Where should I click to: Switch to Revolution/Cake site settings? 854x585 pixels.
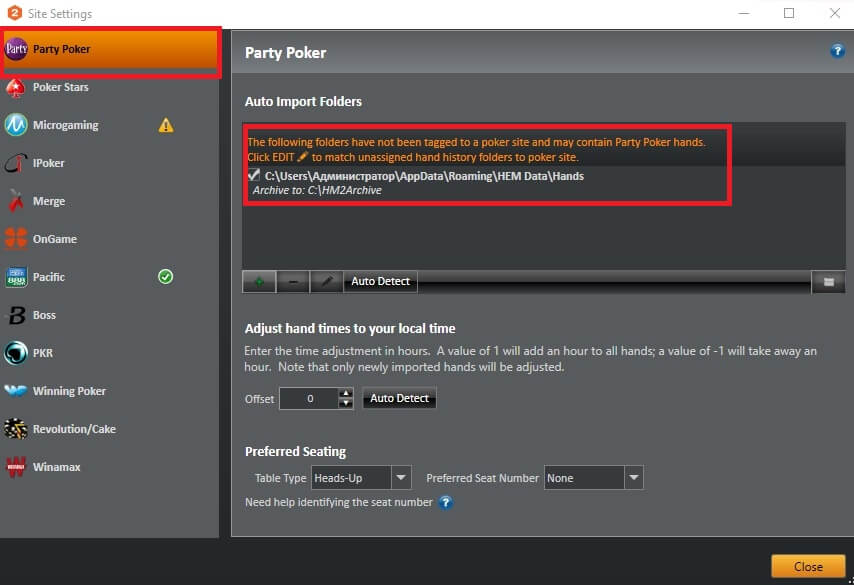click(x=109, y=429)
